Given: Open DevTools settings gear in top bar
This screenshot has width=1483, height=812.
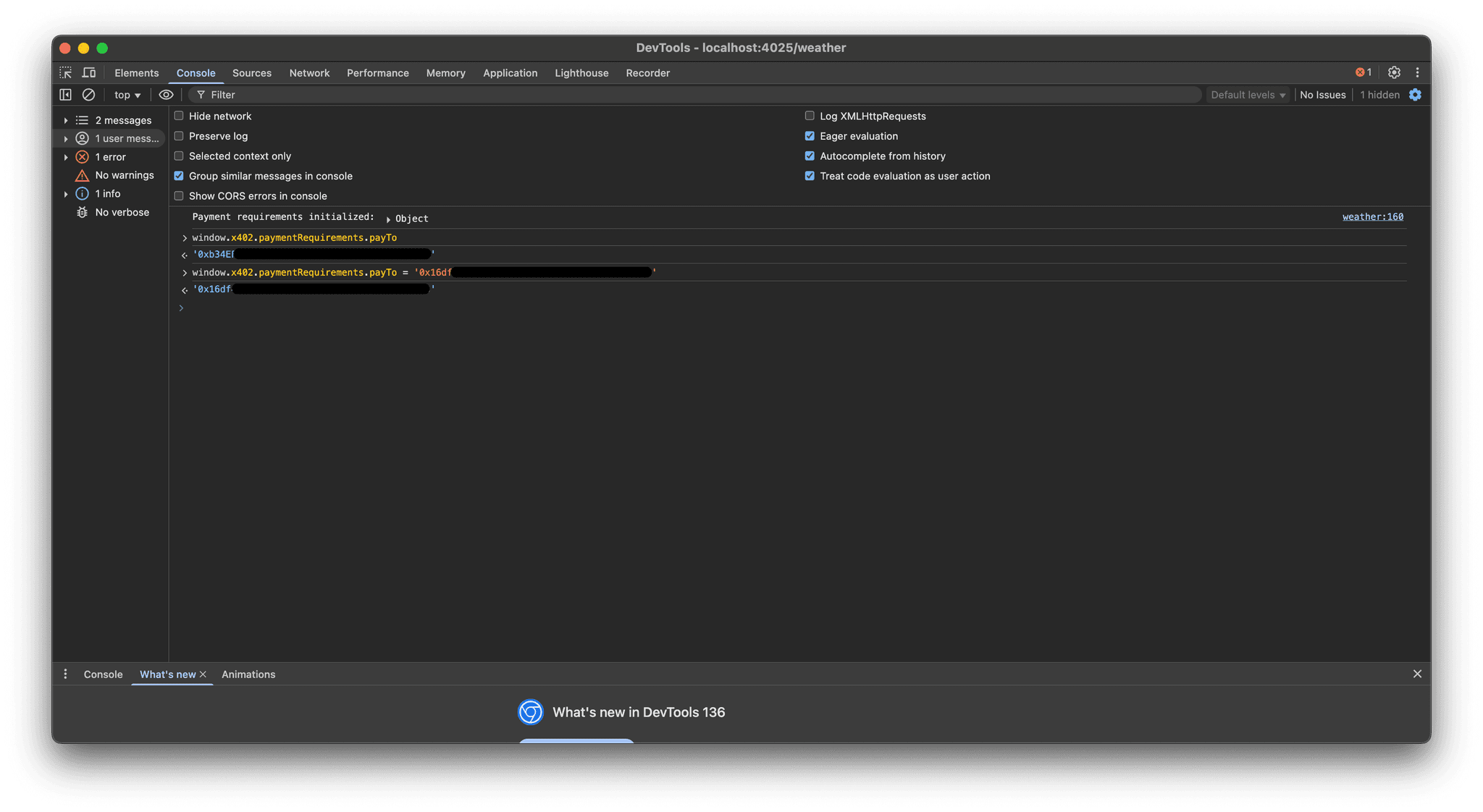Looking at the screenshot, I should [x=1394, y=72].
